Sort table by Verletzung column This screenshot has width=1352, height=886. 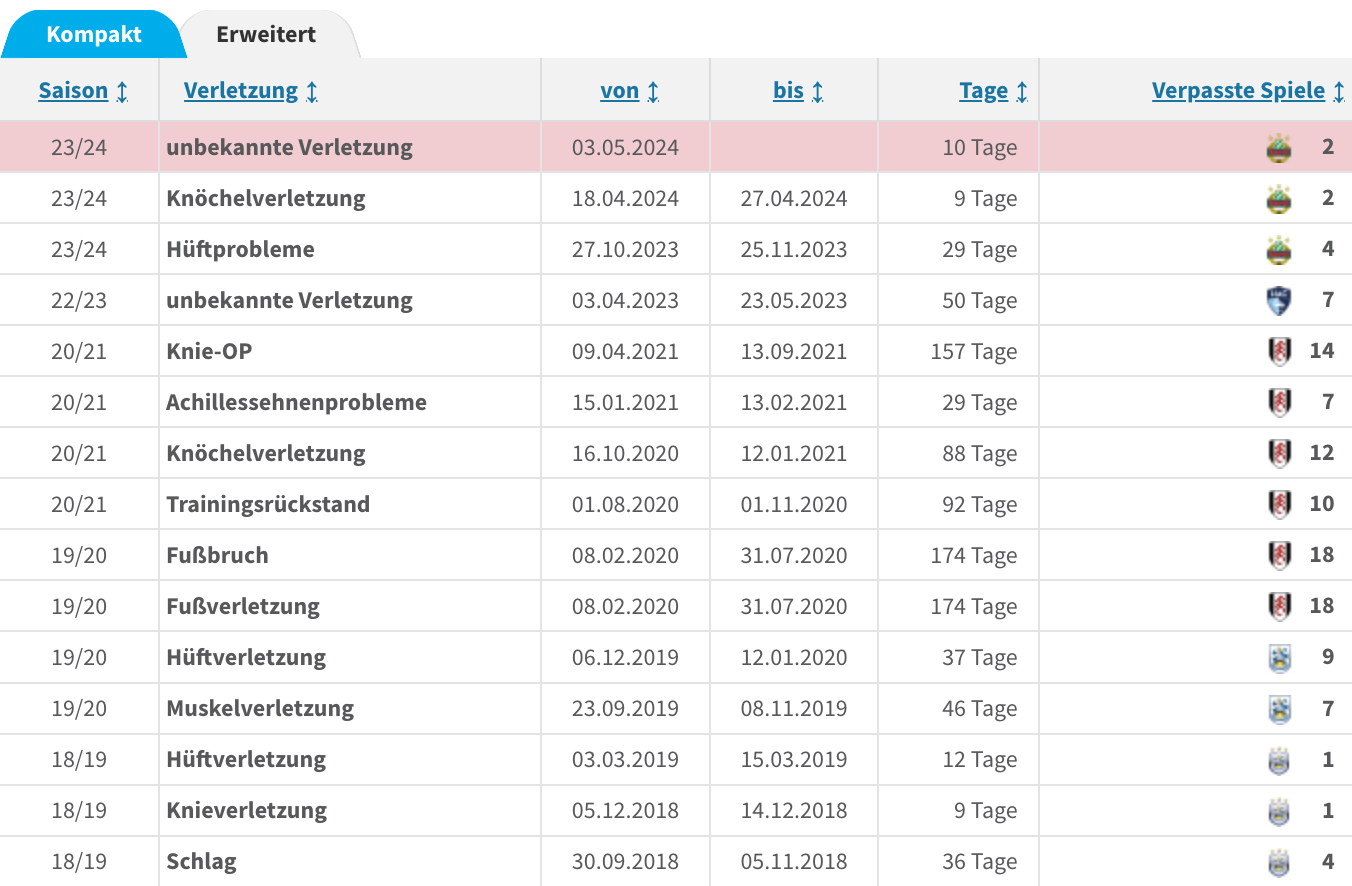251,91
